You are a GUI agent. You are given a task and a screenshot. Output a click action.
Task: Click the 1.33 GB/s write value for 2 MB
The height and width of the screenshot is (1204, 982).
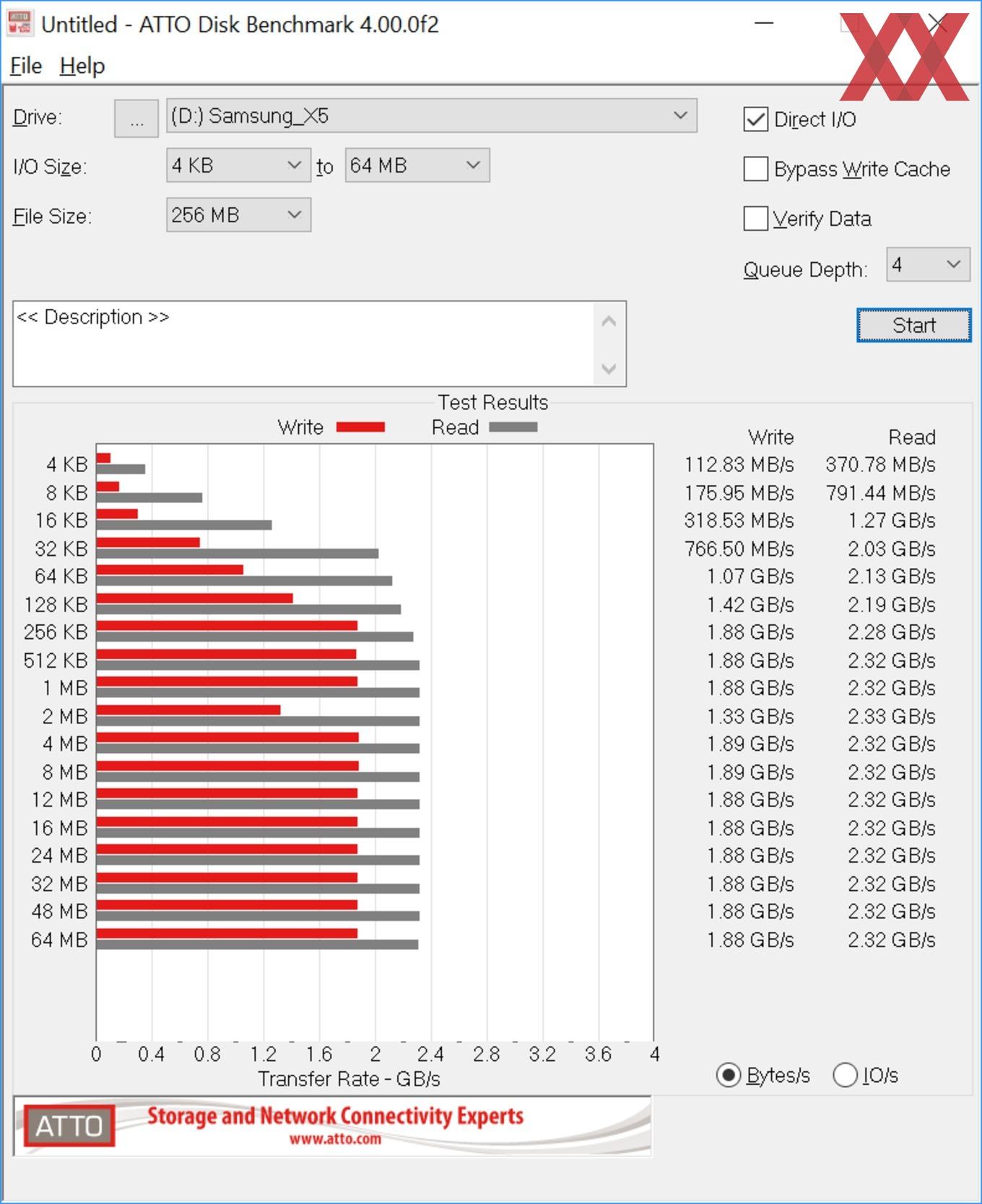coord(750,717)
